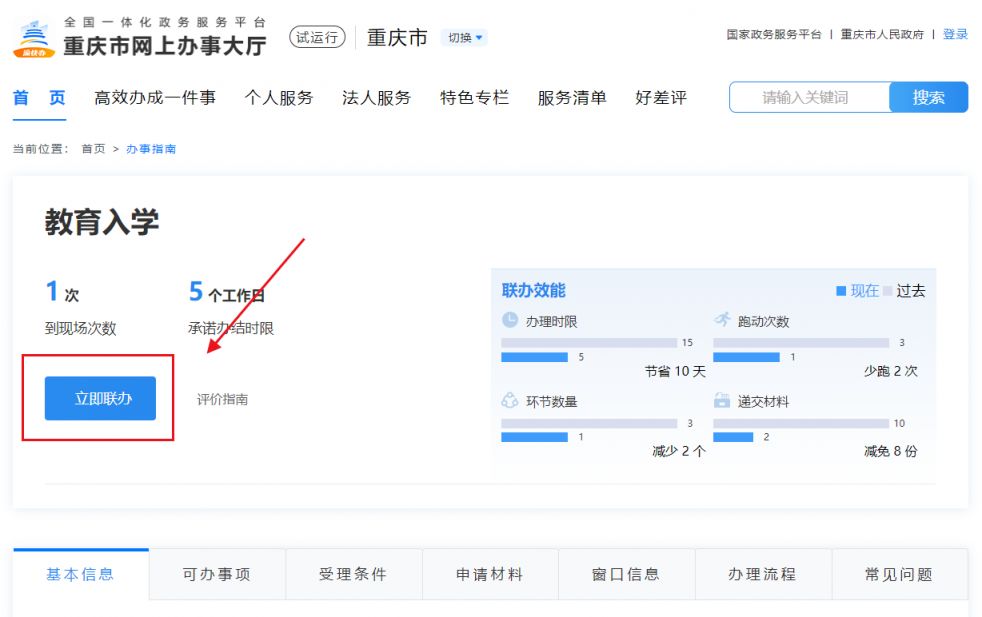Screen dimensions: 982x617
Task: Click the gray 过去 legend square
Action: pyautogui.click(x=887, y=291)
